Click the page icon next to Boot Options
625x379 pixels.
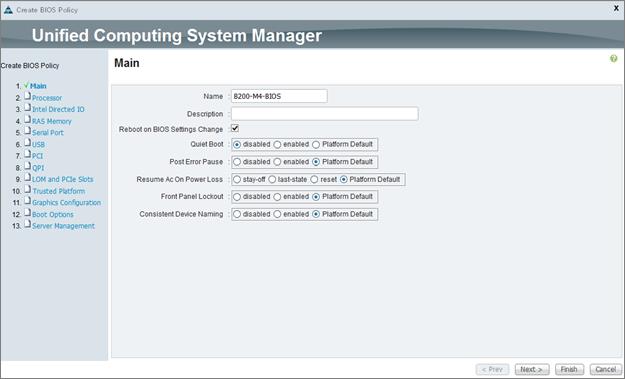(x=27, y=212)
